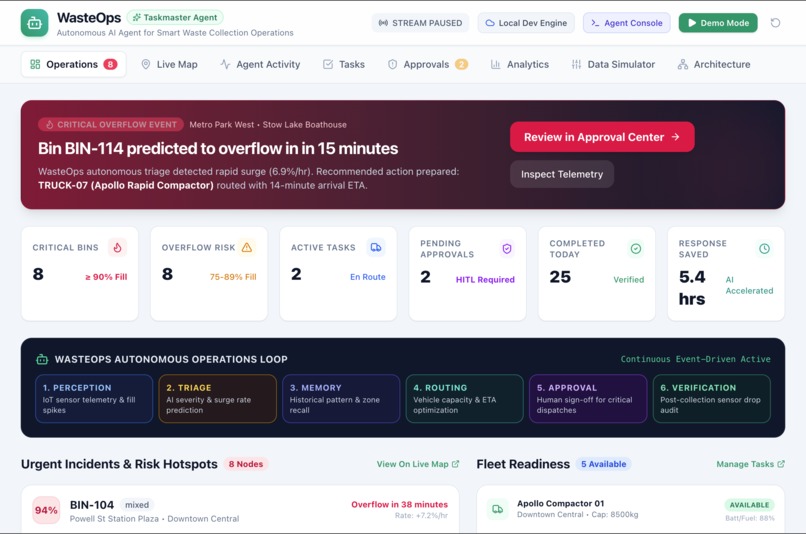806x534 pixels.
Task: Click the AVAILABLE status badge
Action: tap(749, 505)
